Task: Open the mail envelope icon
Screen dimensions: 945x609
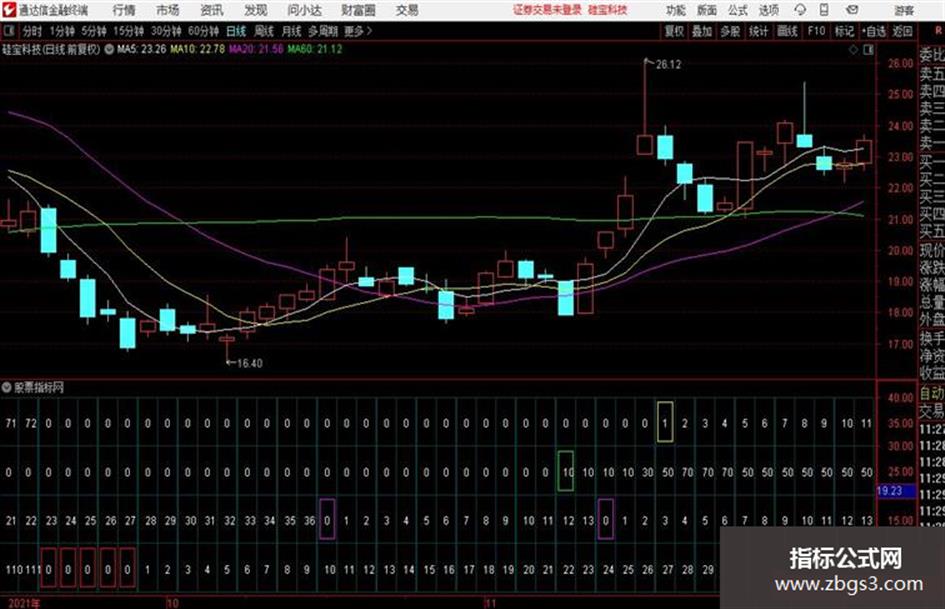Action: (x=852, y=10)
